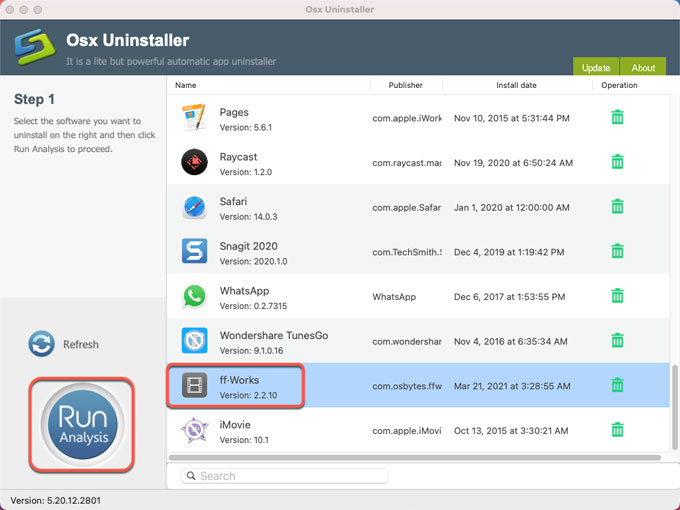Delete Pages using its trash icon

point(617,117)
